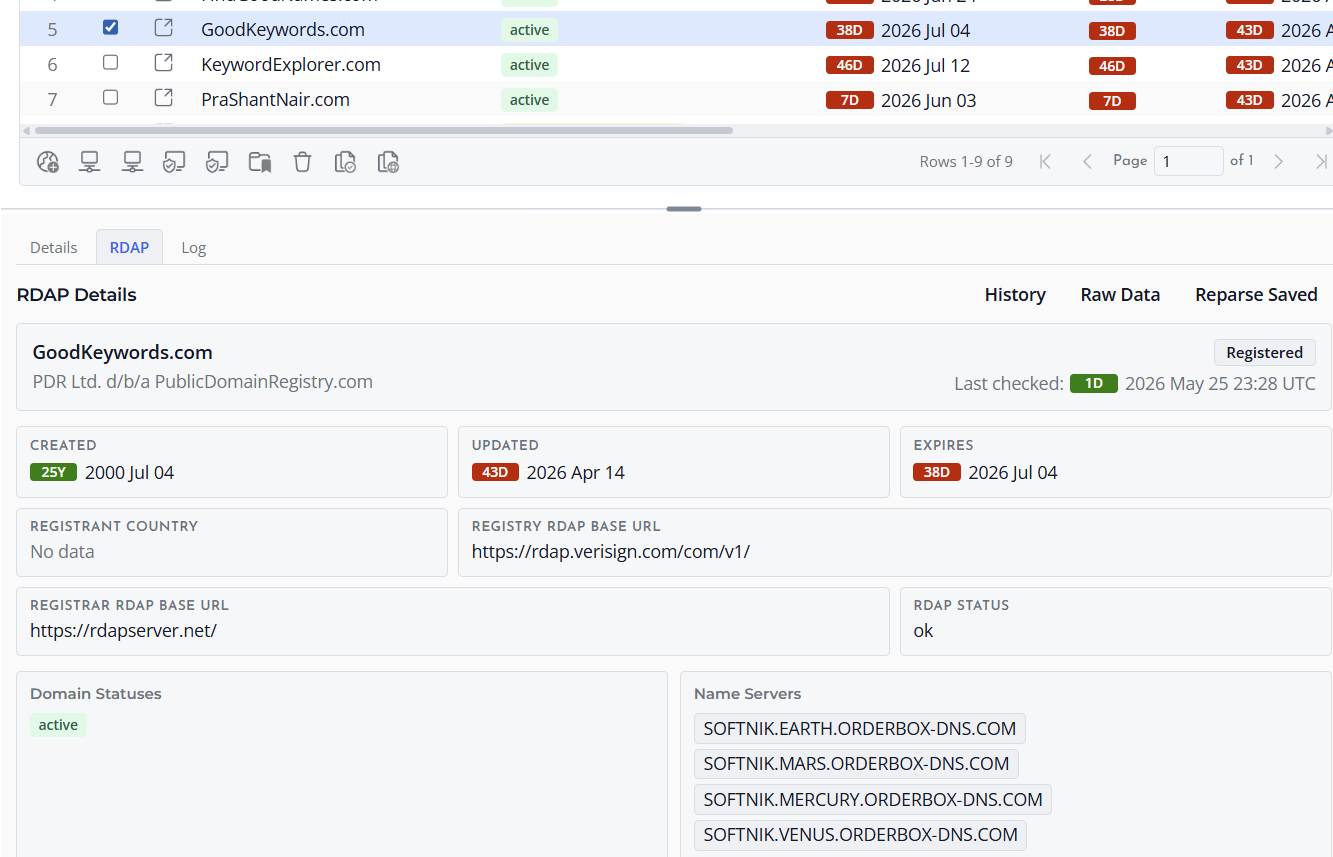Click the Last checked 1D badge
The width and height of the screenshot is (1333, 857).
coord(1094,383)
